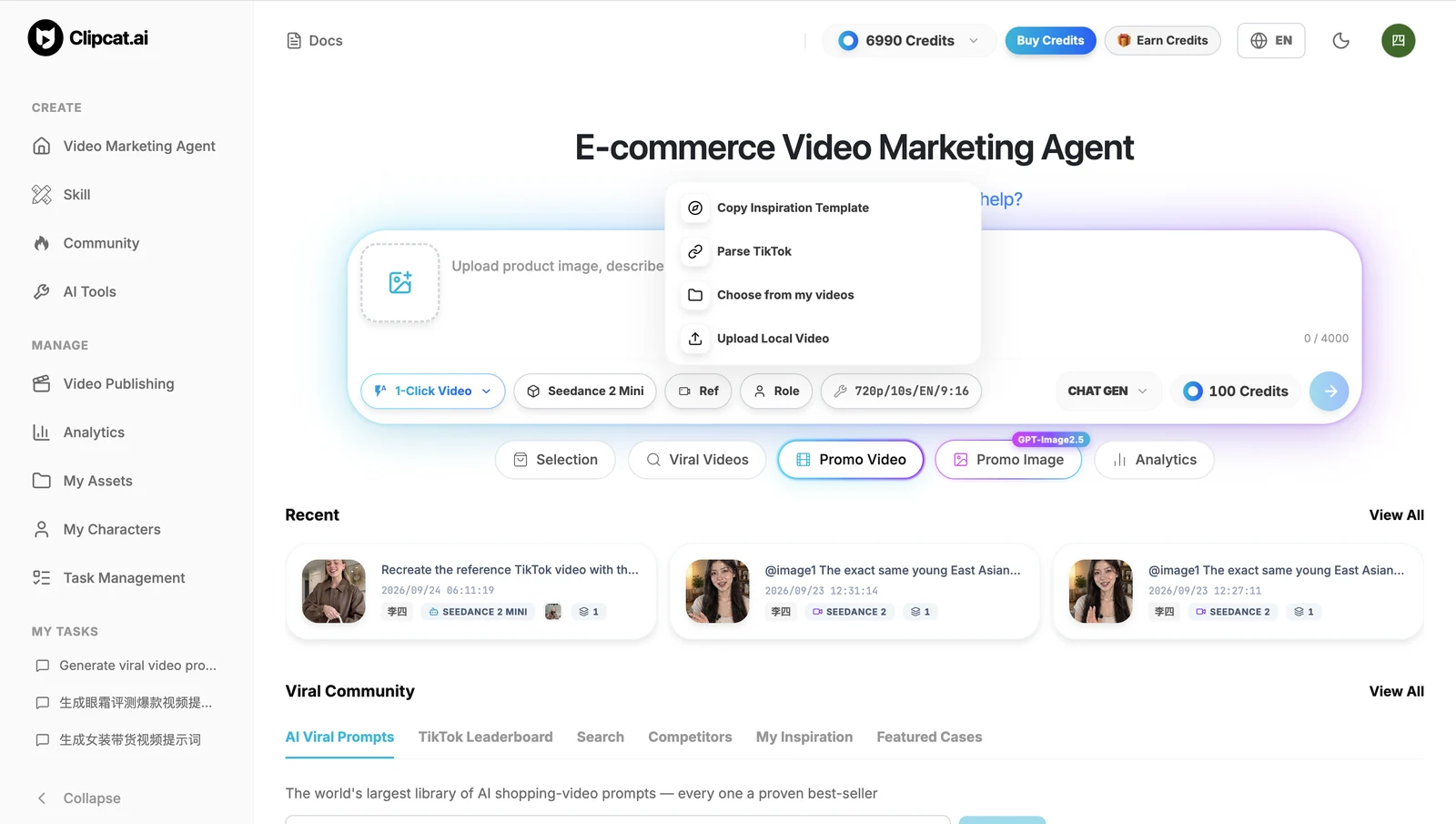Select the Promo Image chip
Image resolution: width=1456 pixels, height=824 pixels.
click(1008, 461)
